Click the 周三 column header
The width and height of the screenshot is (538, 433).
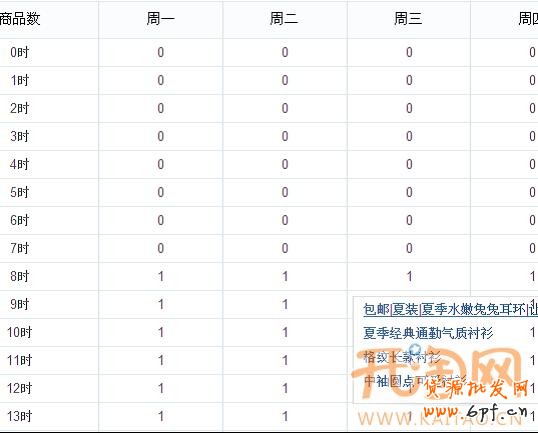pyautogui.click(x=408, y=19)
